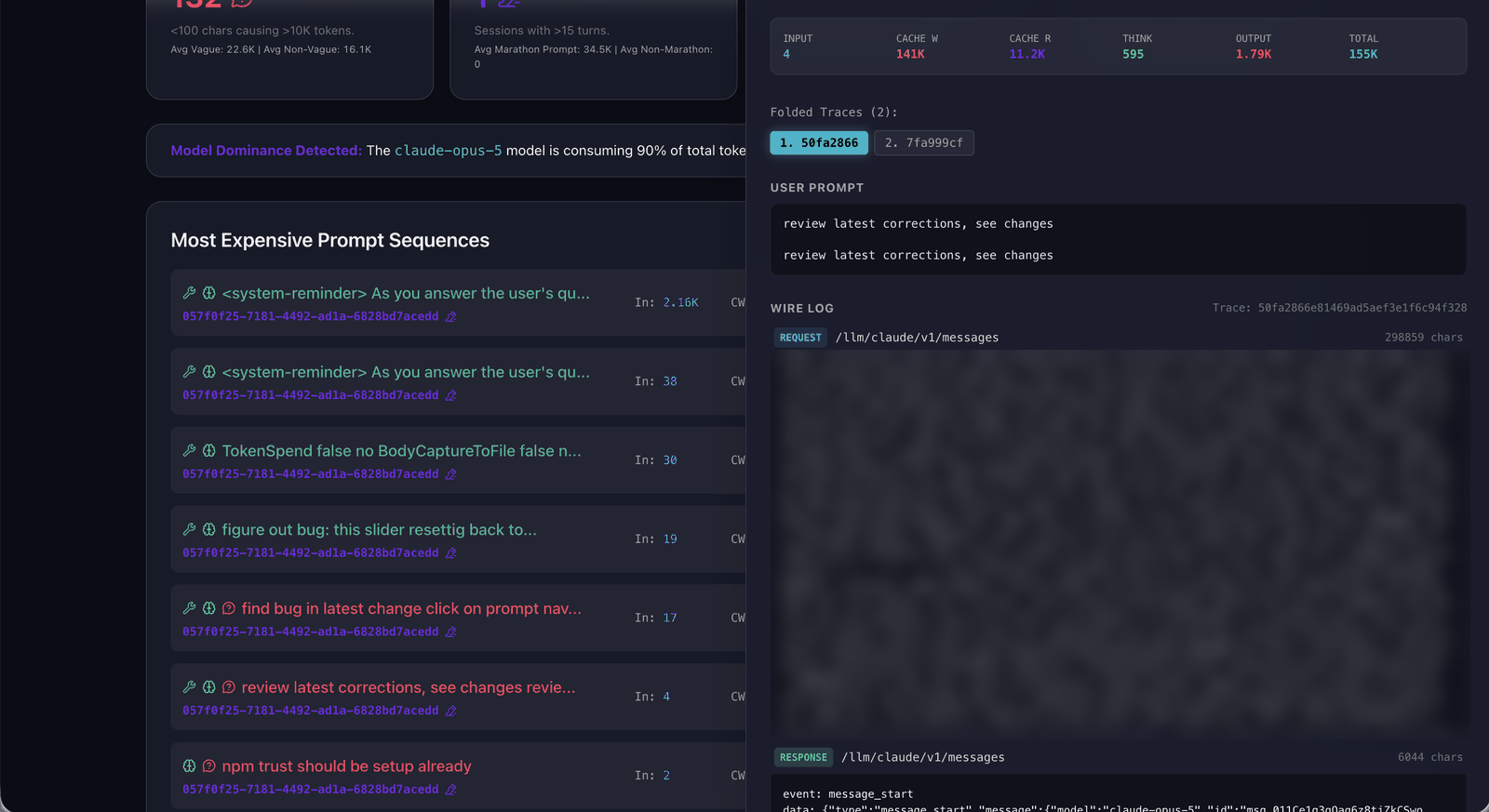Click the session ID under TokenSpend false prompt

pyautogui.click(x=310, y=474)
